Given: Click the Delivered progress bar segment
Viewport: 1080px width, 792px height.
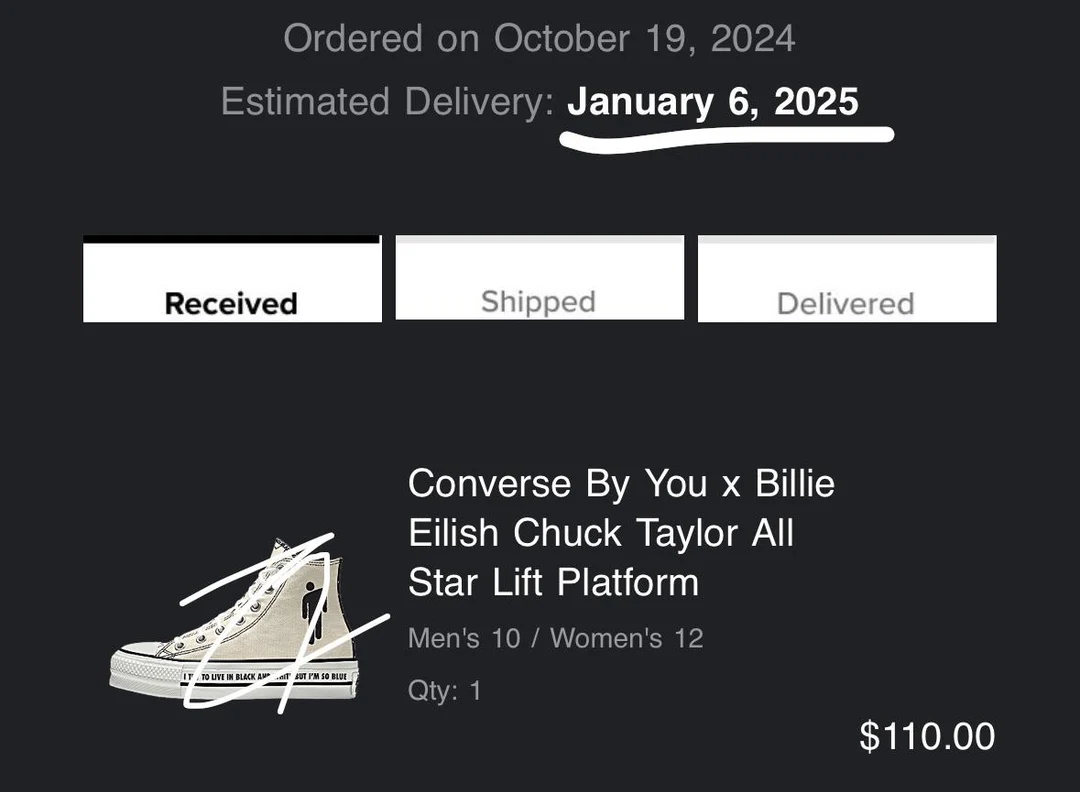Looking at the screenshot, I should (846, 240).
